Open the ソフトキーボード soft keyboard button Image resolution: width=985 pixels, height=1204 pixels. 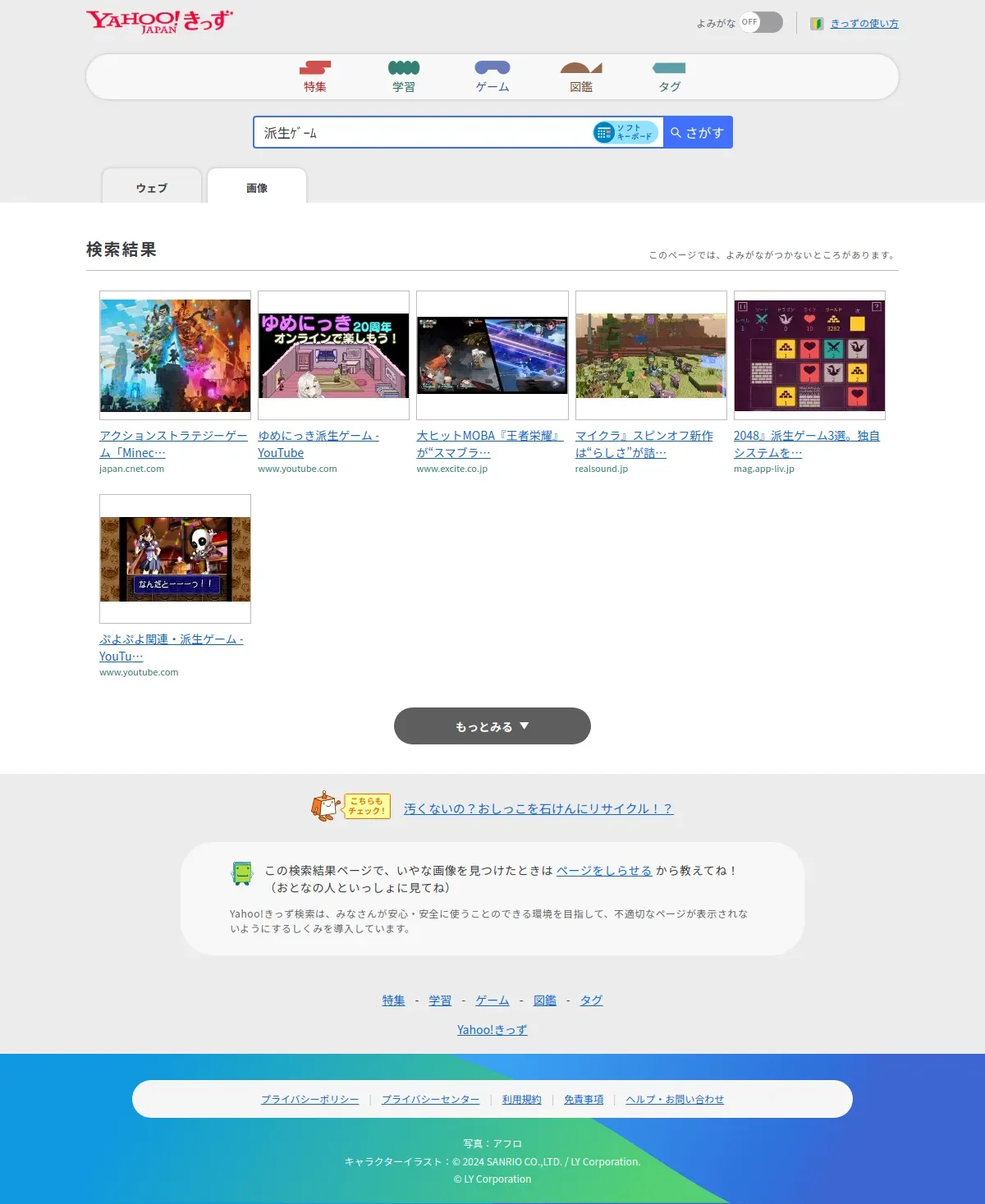tap(626, 132)
